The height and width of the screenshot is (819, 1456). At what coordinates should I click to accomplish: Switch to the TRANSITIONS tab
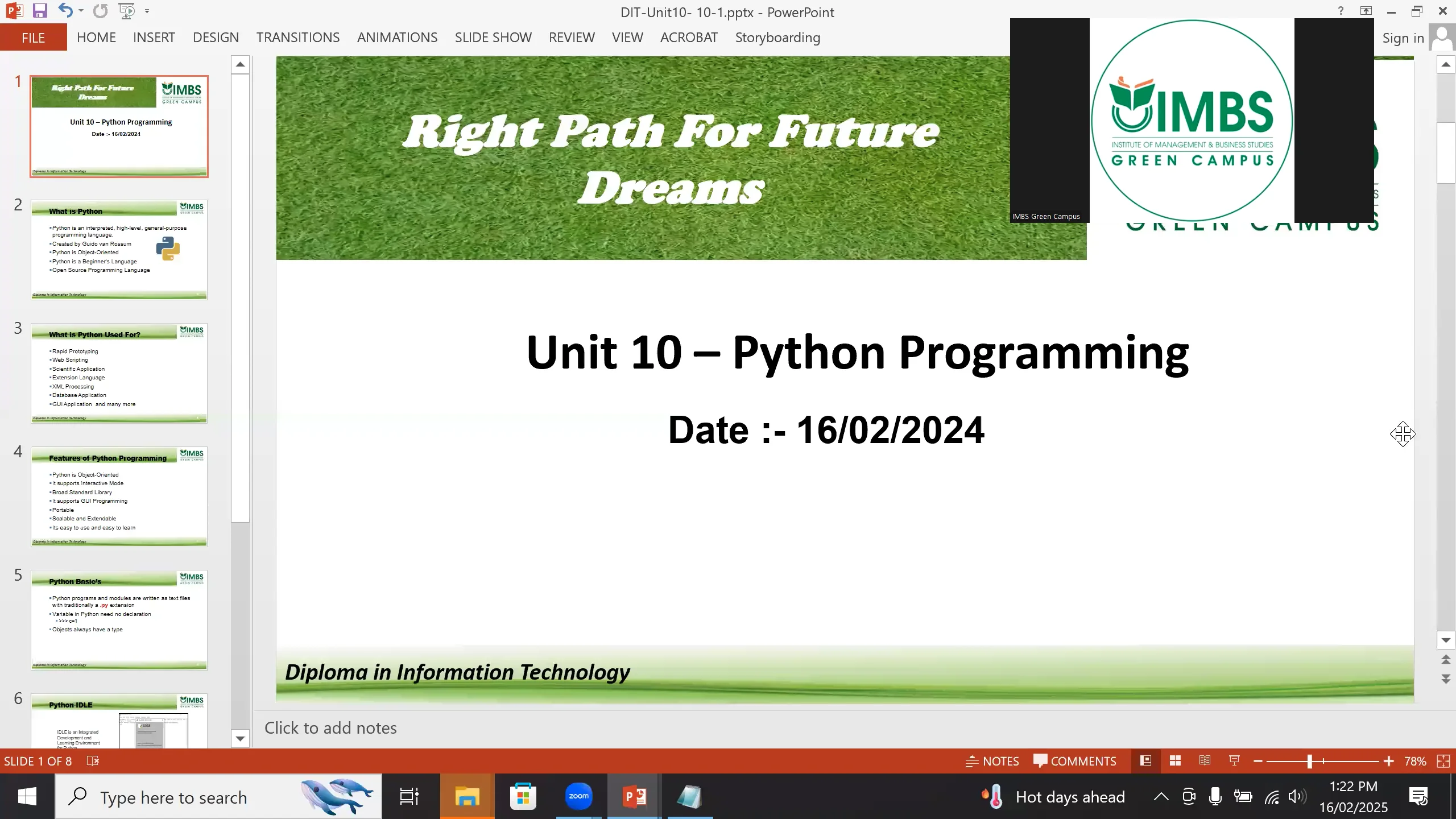[x=298, y=38]
